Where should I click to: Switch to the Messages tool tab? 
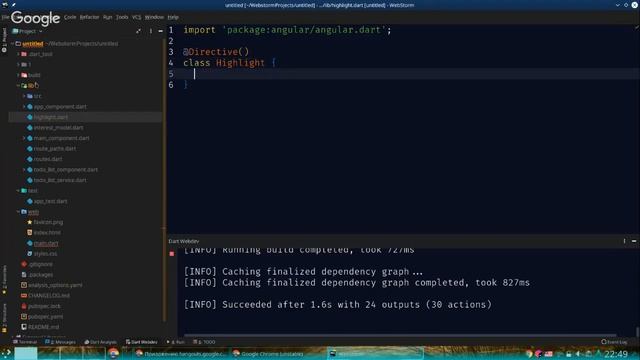pos(60,342)
